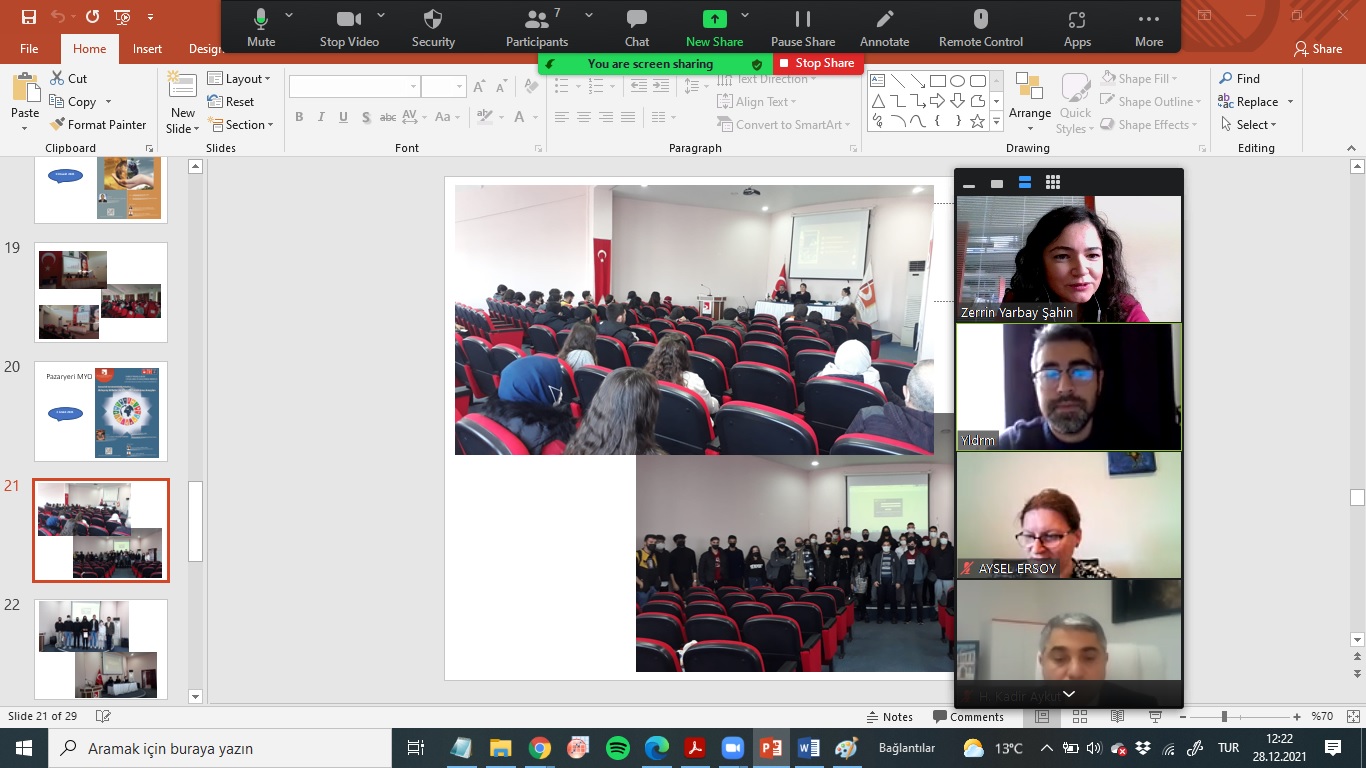The height and width of the screenshot is (768, 1366).
Task: Toggle Italic formatting
Action: tap(321, 117)
